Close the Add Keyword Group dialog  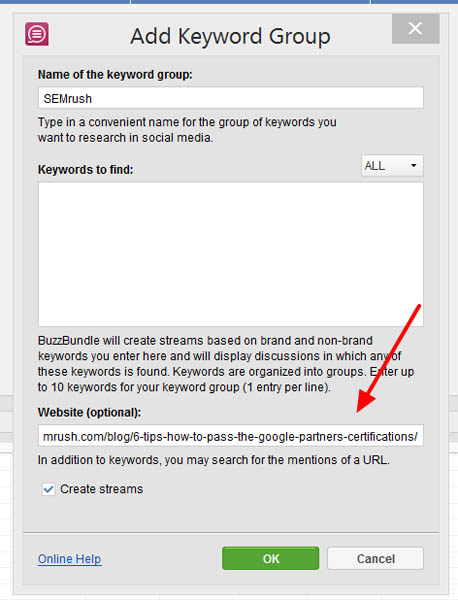(415, 28)
